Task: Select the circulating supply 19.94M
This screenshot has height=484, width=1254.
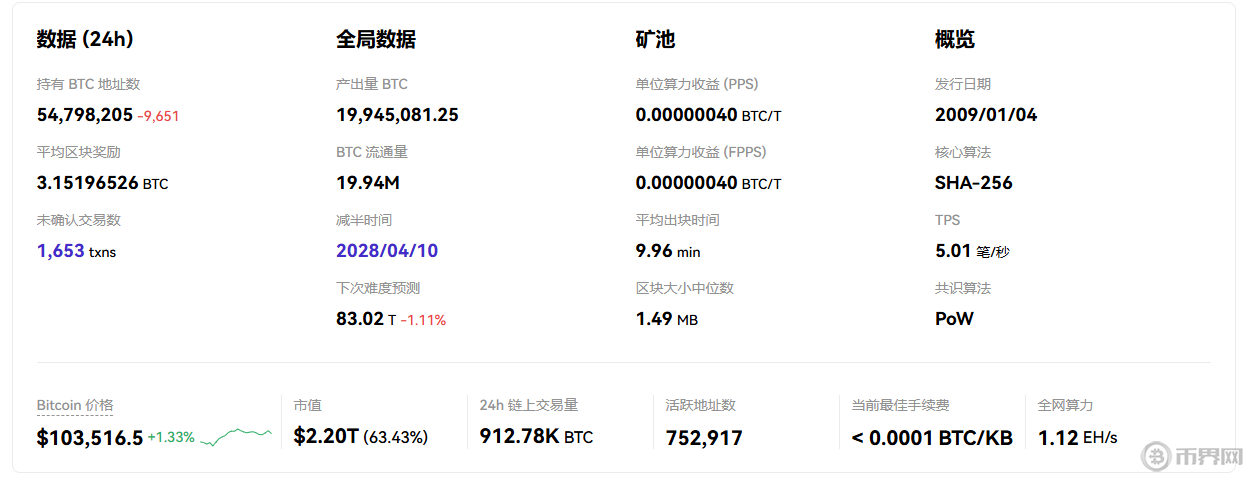Action: tap(368, 183)
